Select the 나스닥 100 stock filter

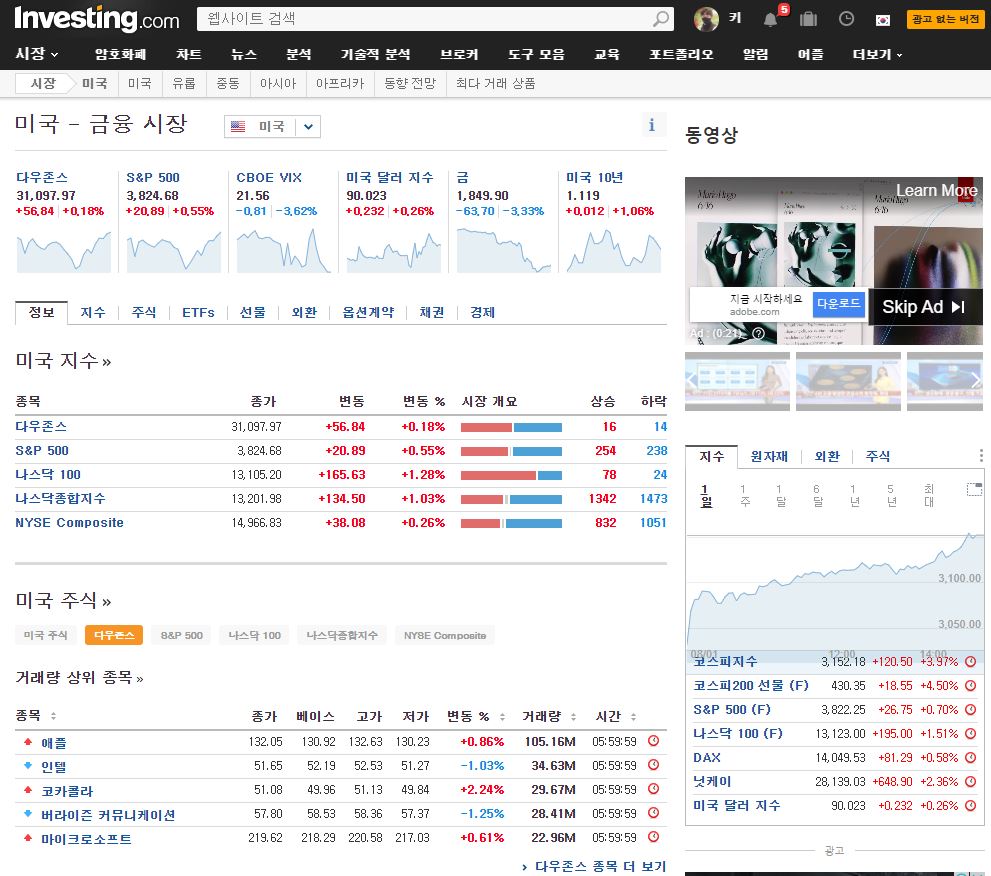coord(255,635)
